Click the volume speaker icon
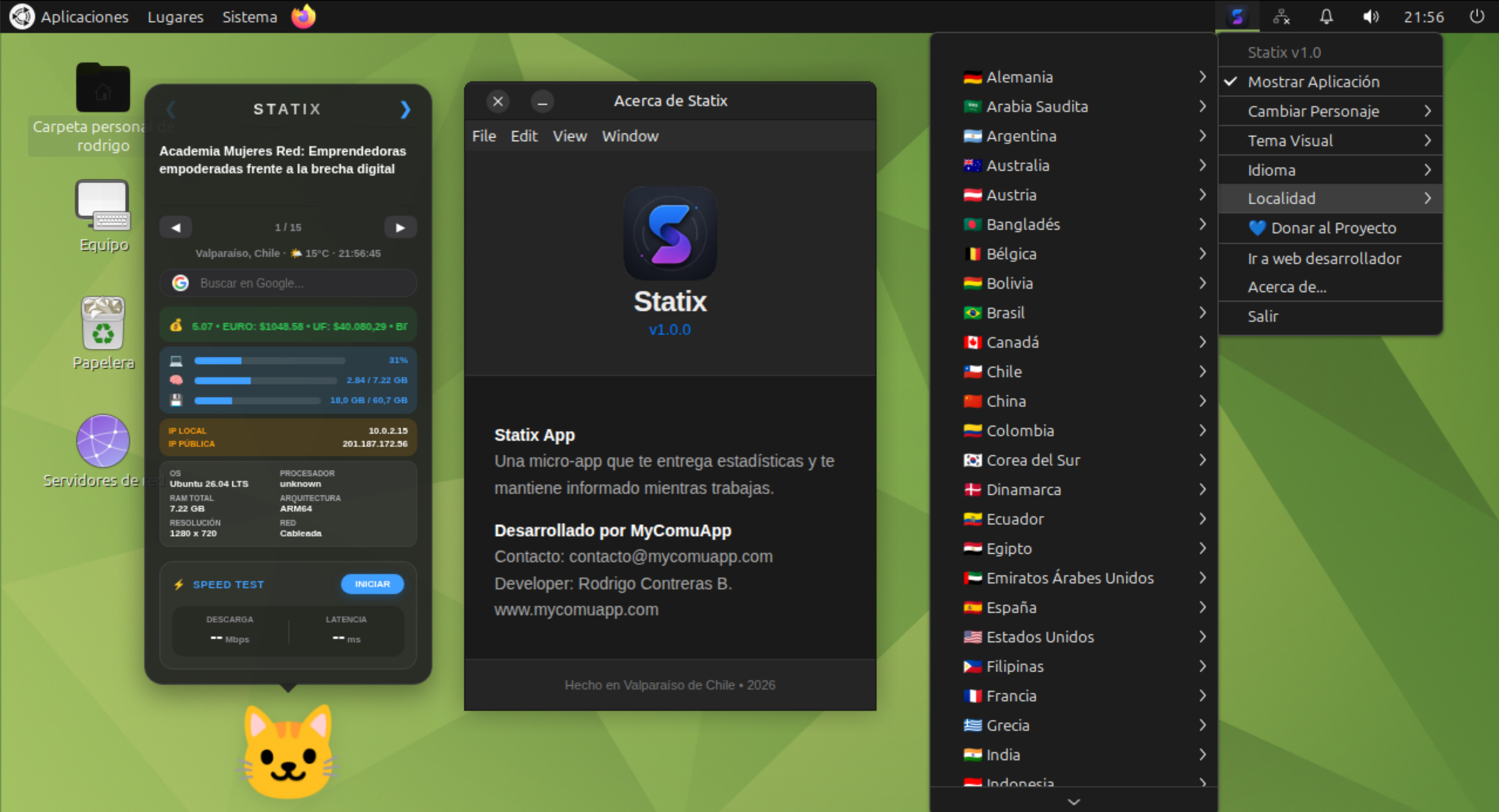 (x=1371, y=16)
